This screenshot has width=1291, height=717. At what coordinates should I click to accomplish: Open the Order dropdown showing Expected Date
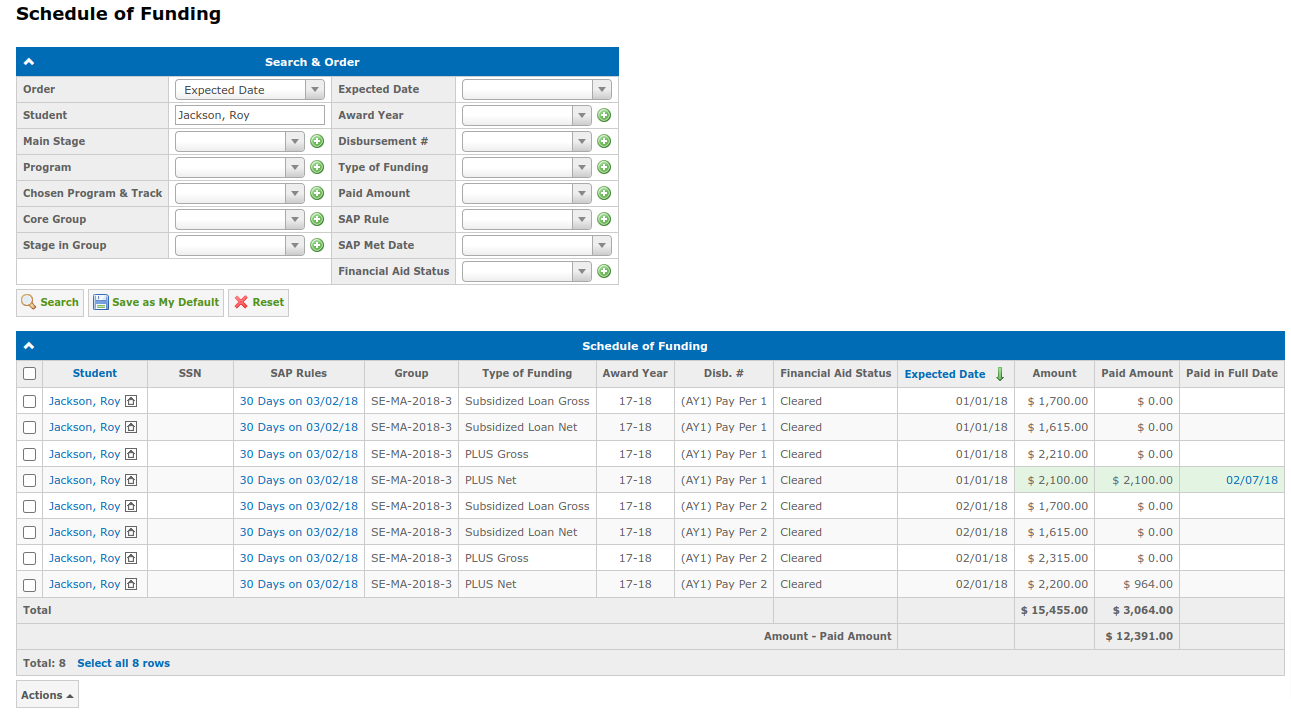pyautogui.click(x=250, y=89)
